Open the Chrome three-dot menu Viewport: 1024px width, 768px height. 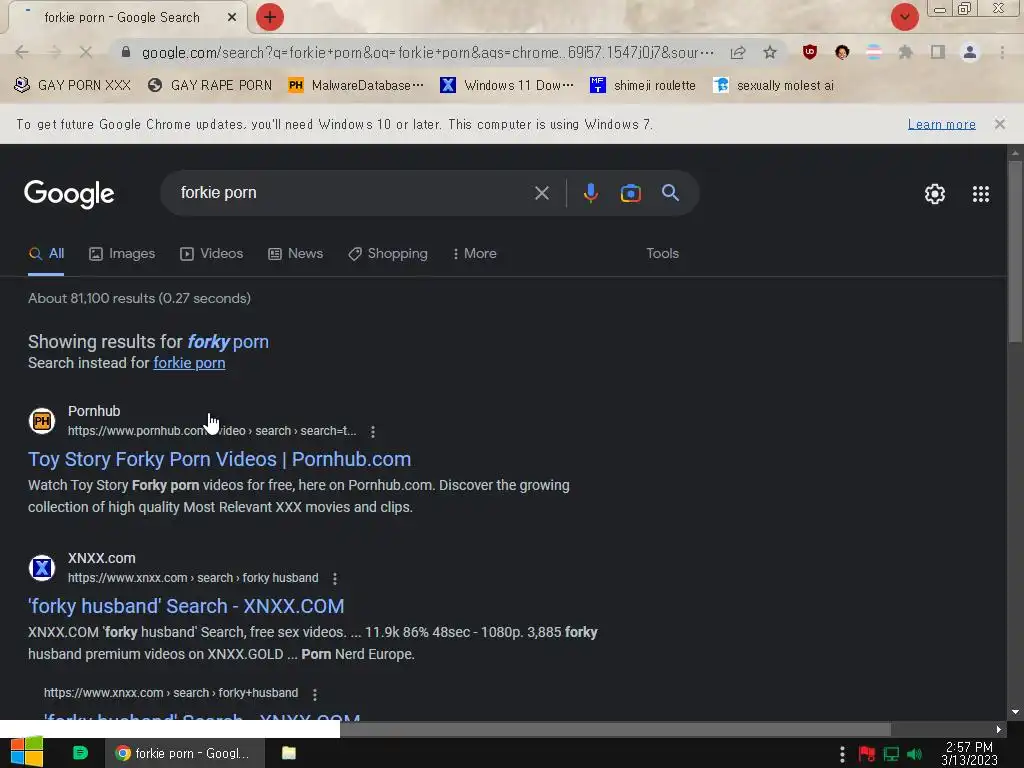tap(1002, 52)
